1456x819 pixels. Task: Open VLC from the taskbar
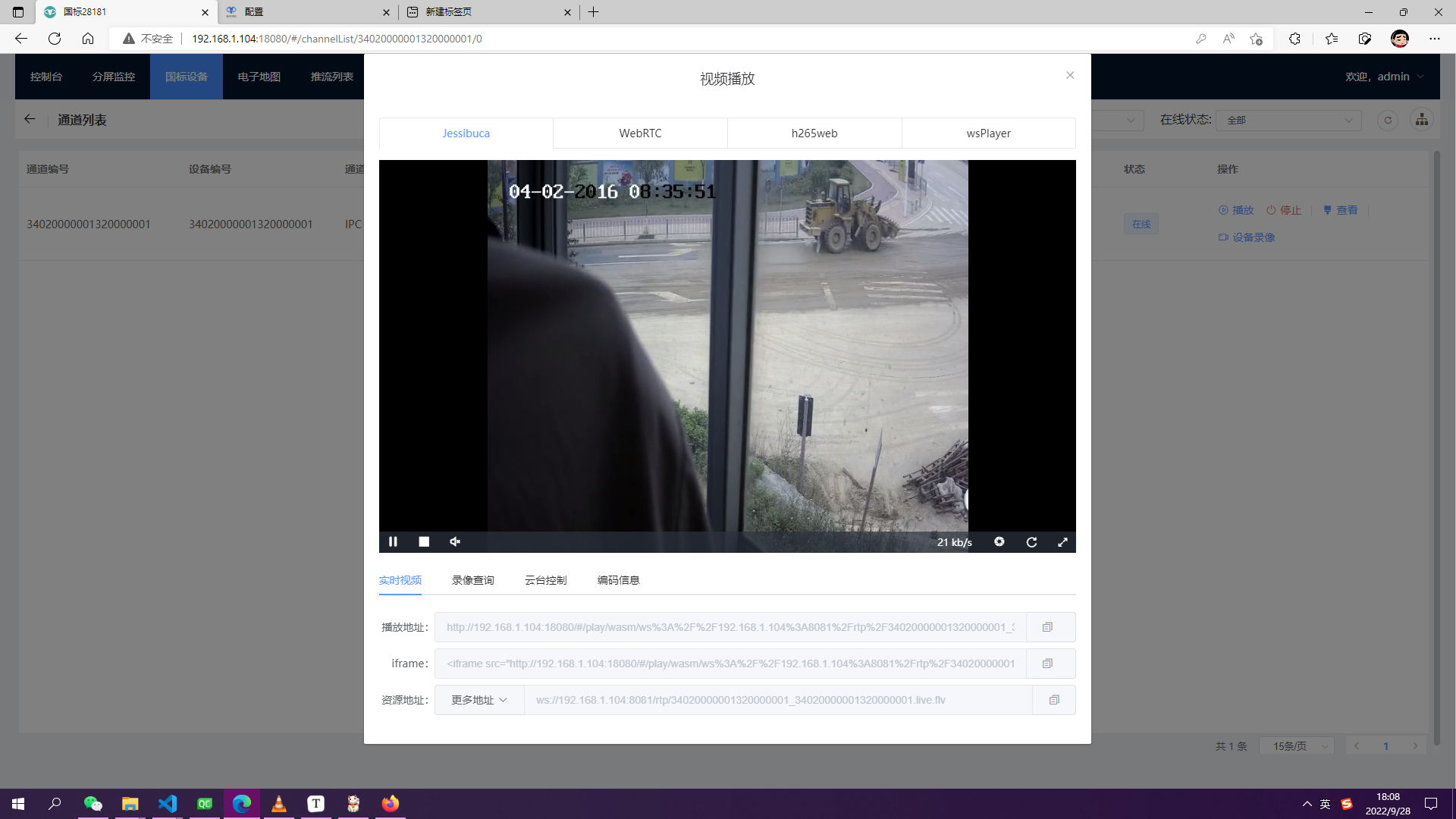279,804
